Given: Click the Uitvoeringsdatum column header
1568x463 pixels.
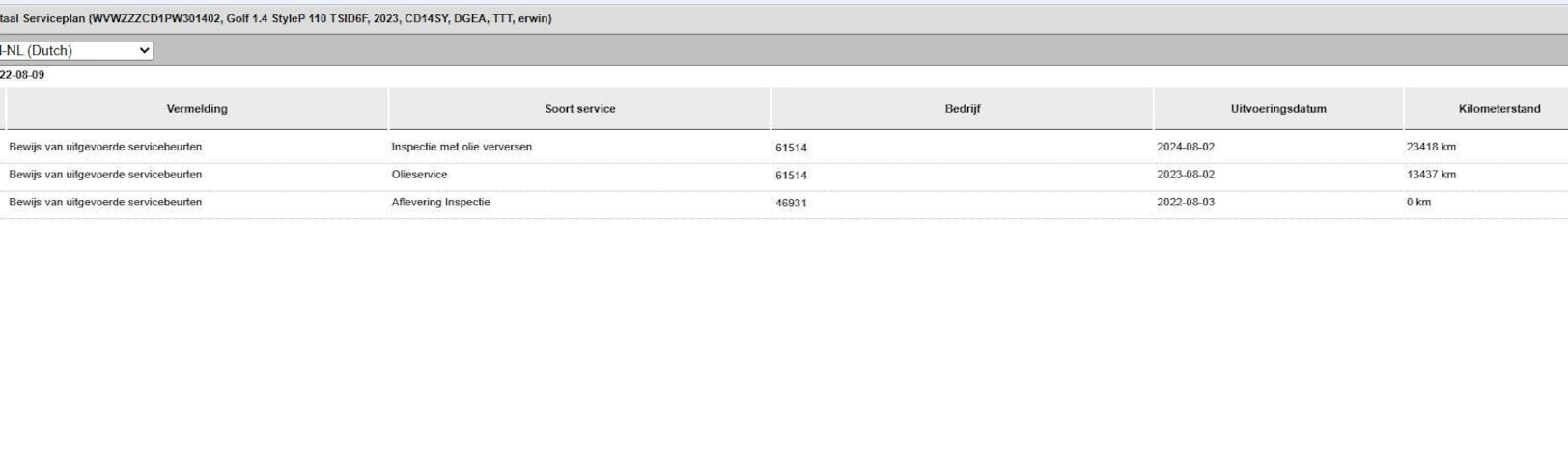Looking at the screenshot, I should point(1277,109).
